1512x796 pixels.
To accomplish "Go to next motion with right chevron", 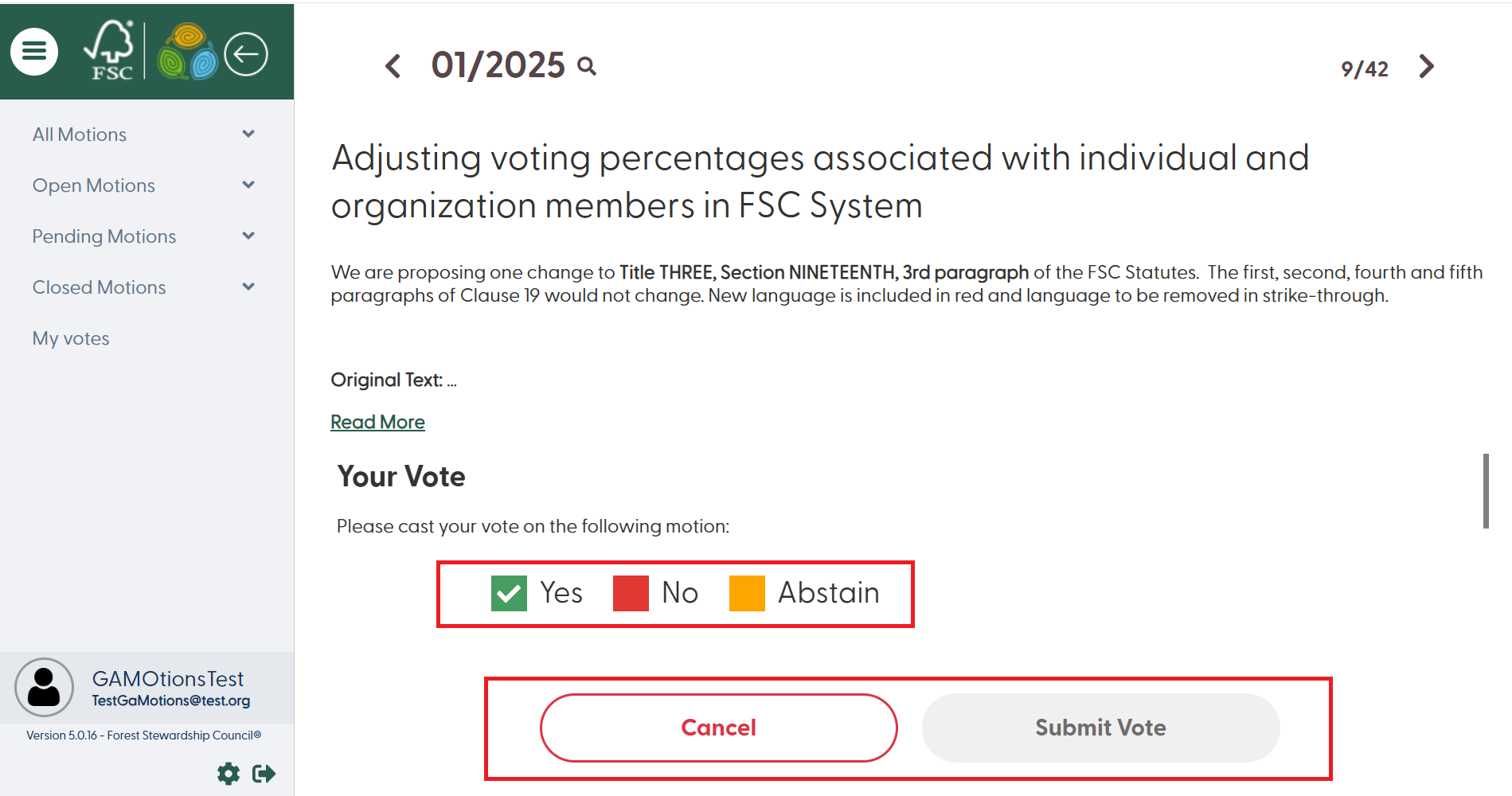I will (1426, 67).
